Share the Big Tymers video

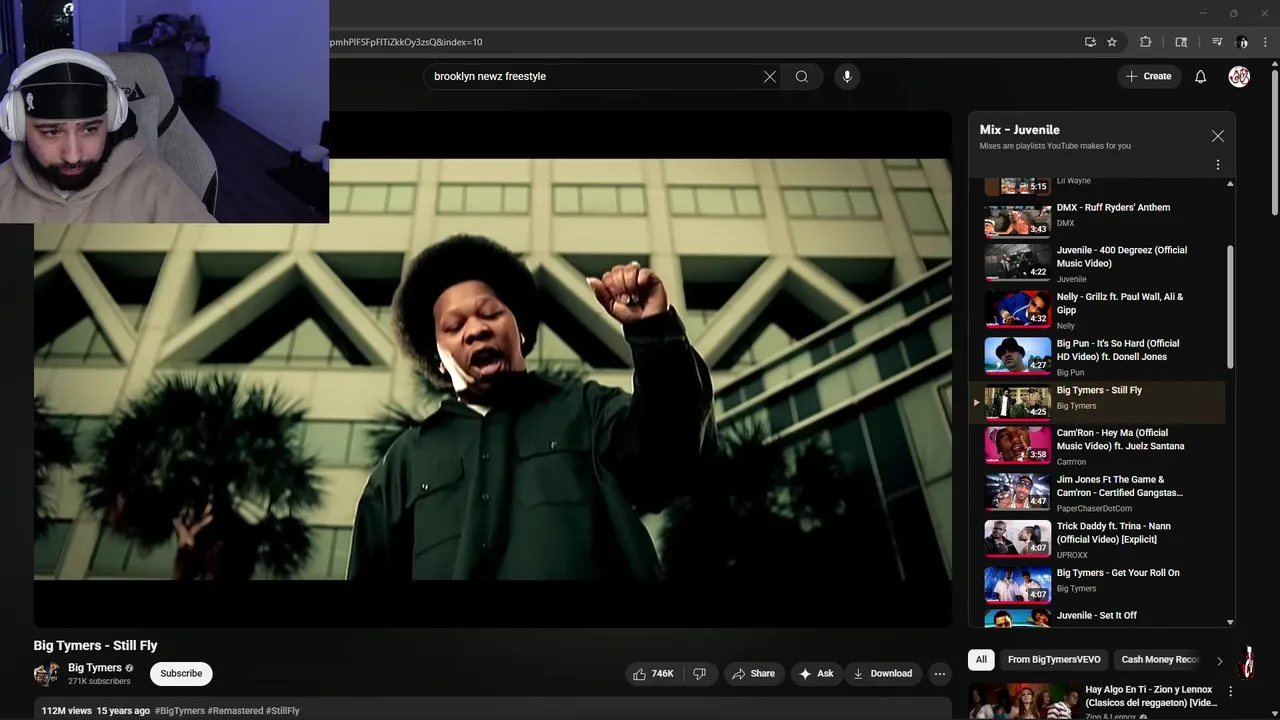point(753,674)
